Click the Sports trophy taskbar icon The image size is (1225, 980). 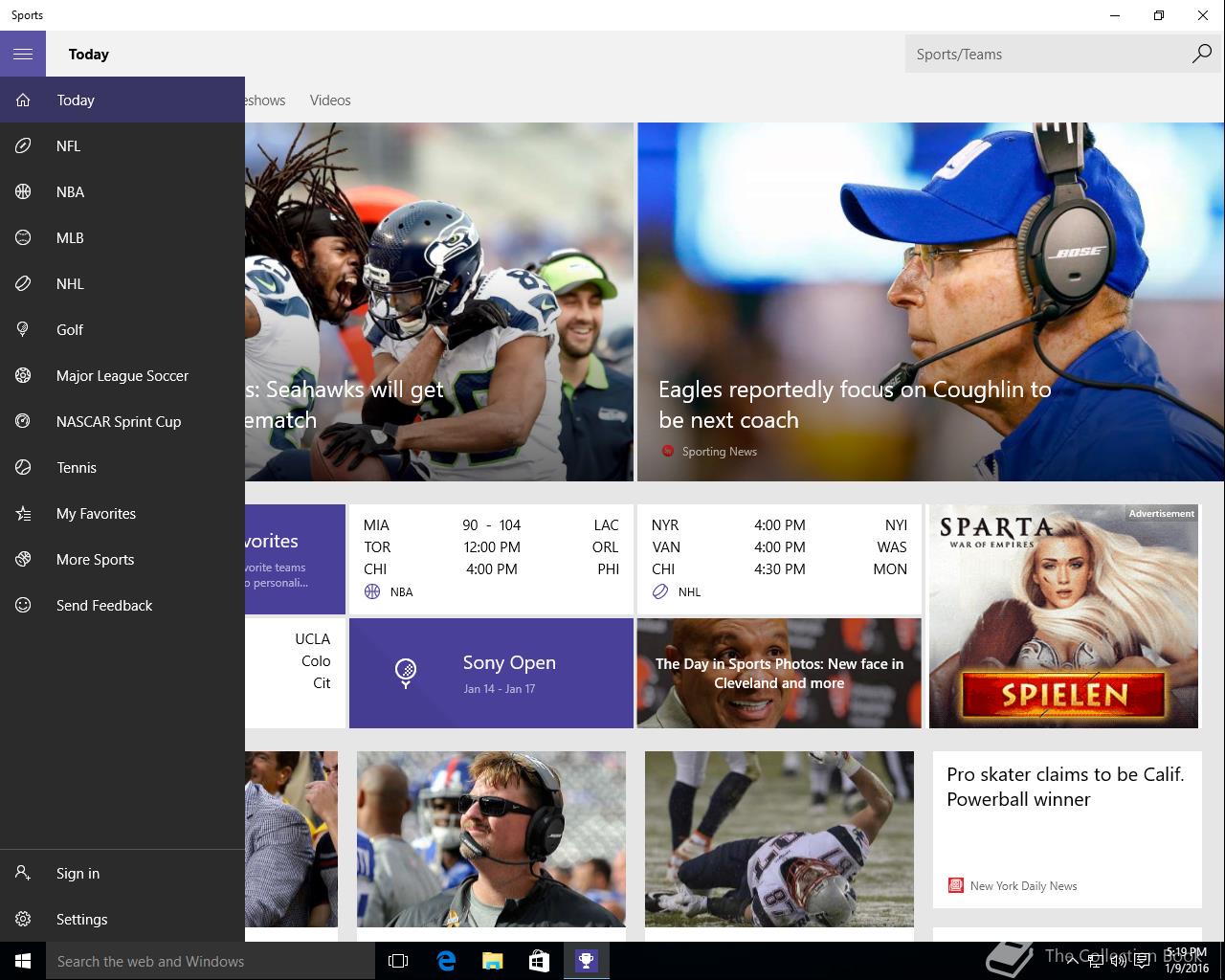[586, 961]
